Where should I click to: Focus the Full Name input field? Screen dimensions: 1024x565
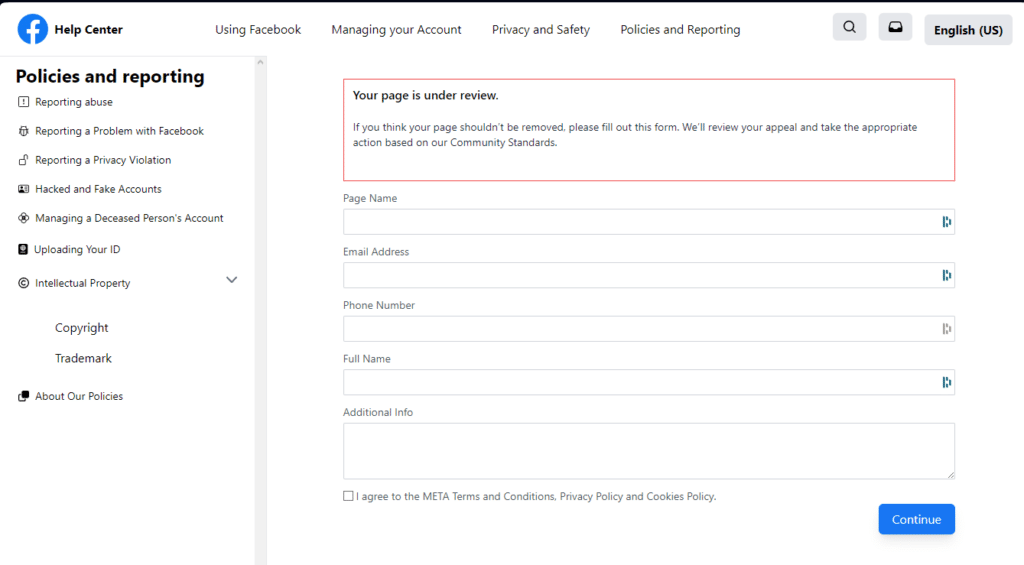click(648, 383)
